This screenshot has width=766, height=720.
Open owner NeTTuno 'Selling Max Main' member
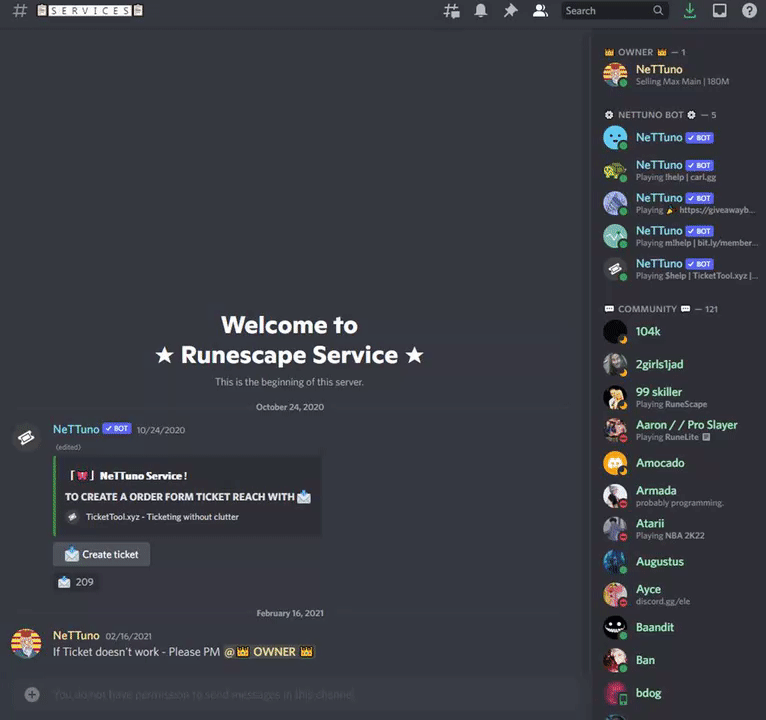pos(680,75)
